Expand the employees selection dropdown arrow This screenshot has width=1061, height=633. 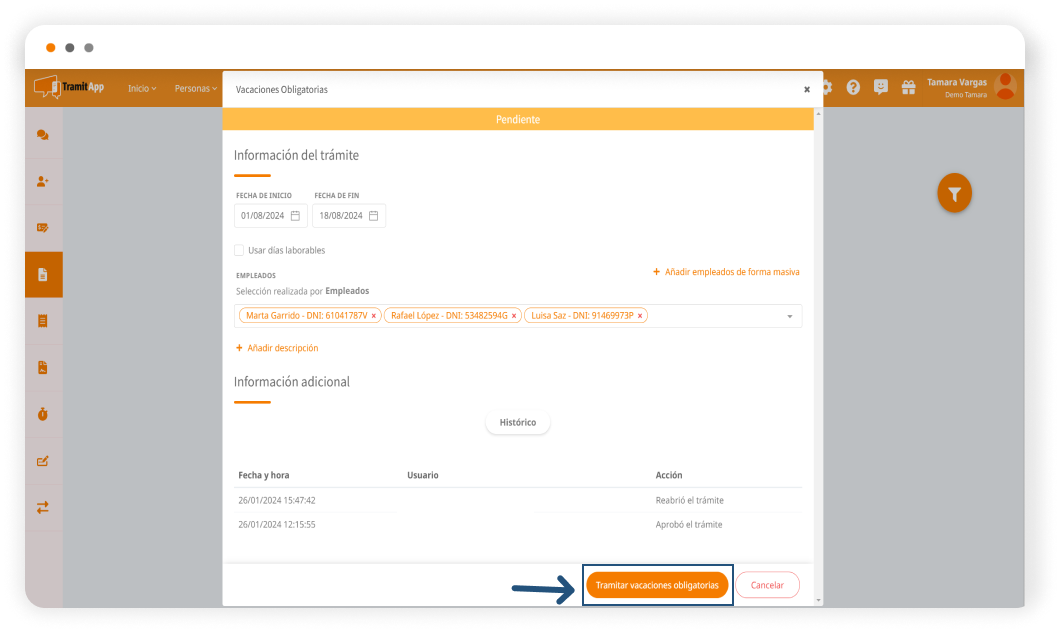click(789, 317)
